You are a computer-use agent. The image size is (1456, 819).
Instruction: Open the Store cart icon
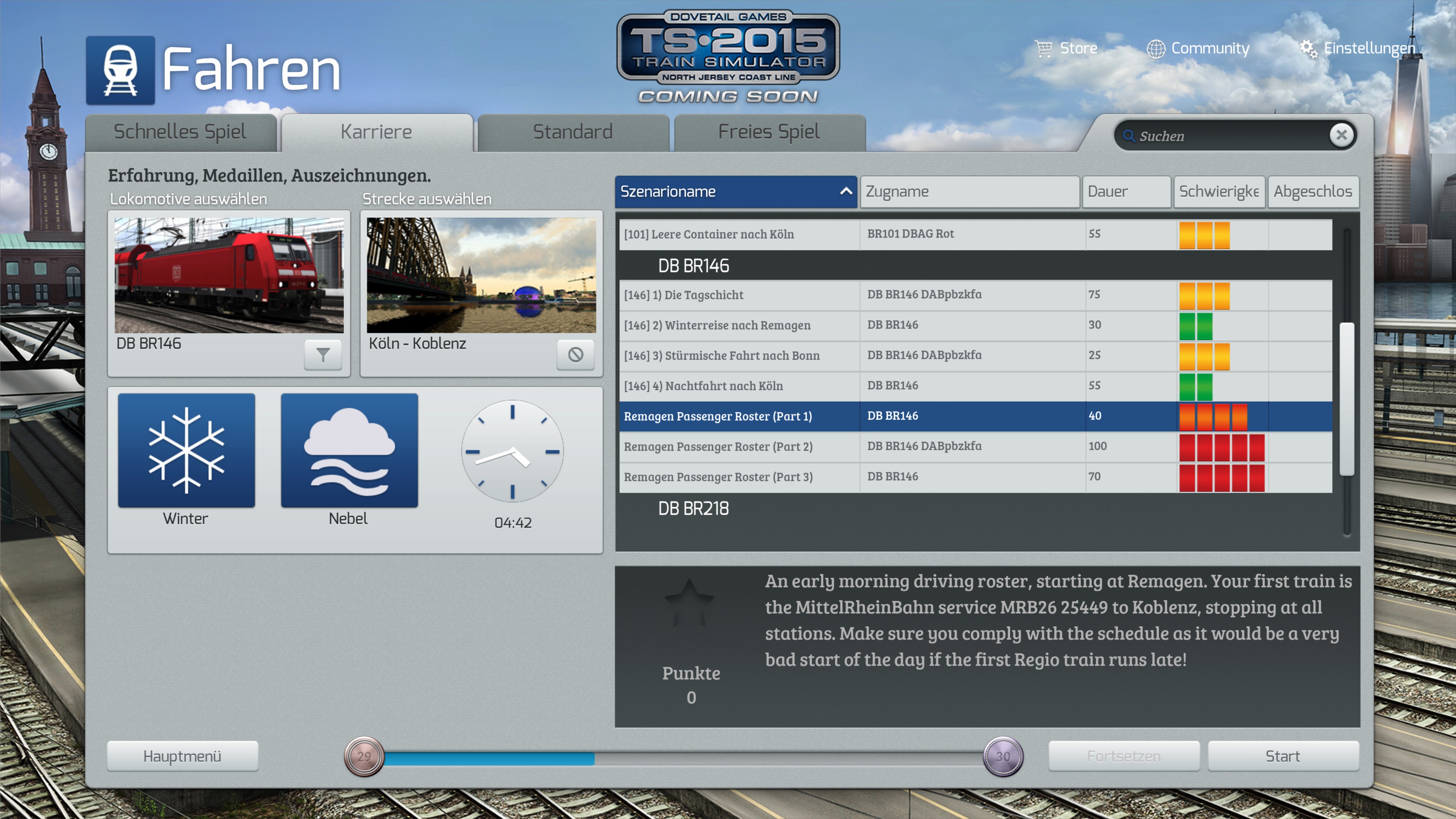click(1043, 49)
